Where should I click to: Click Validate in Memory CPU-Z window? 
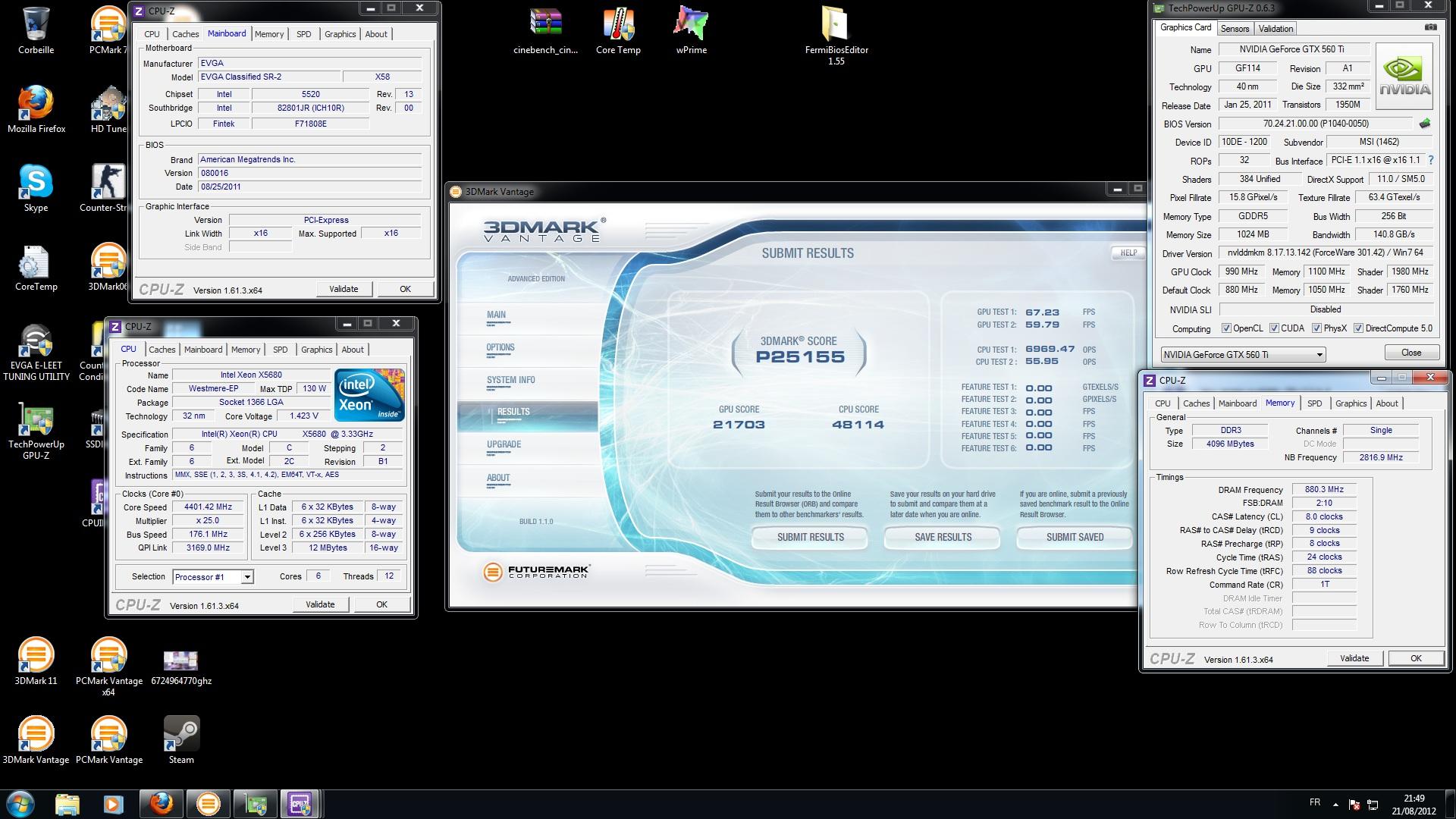(1354, 658)
